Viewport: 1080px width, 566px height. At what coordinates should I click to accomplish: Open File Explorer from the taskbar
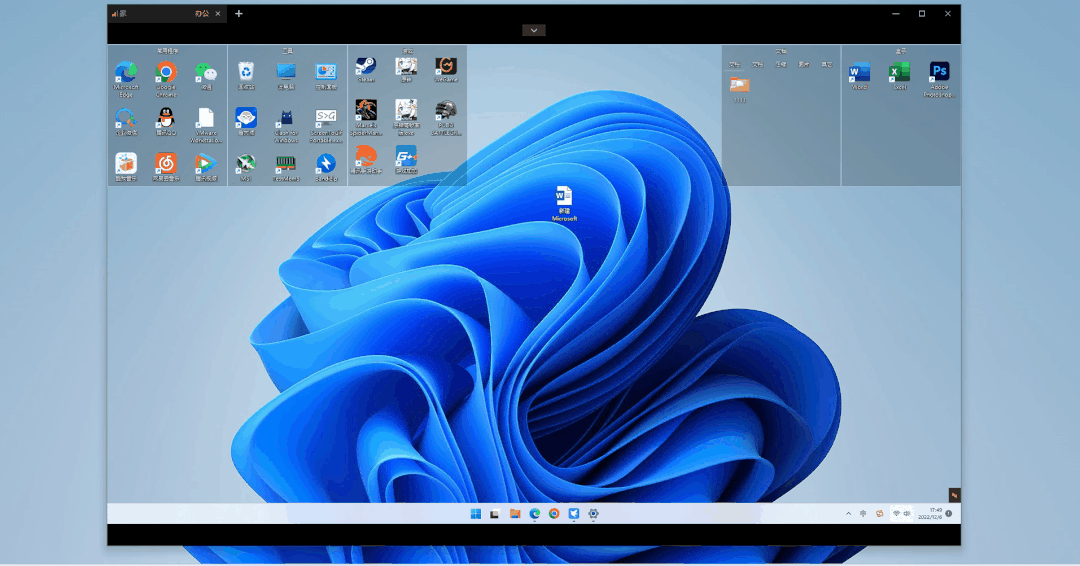515,514
